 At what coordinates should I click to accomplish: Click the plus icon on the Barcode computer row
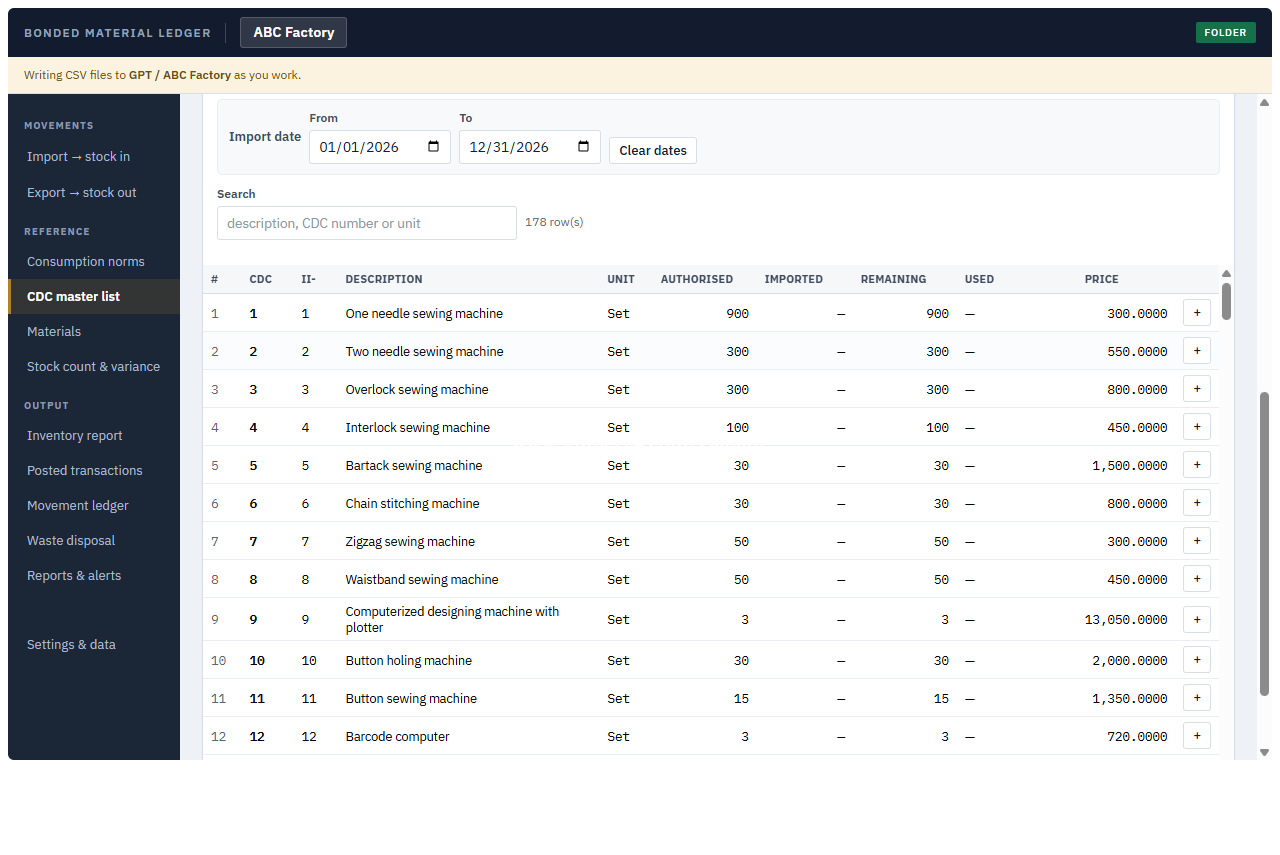1197,736
